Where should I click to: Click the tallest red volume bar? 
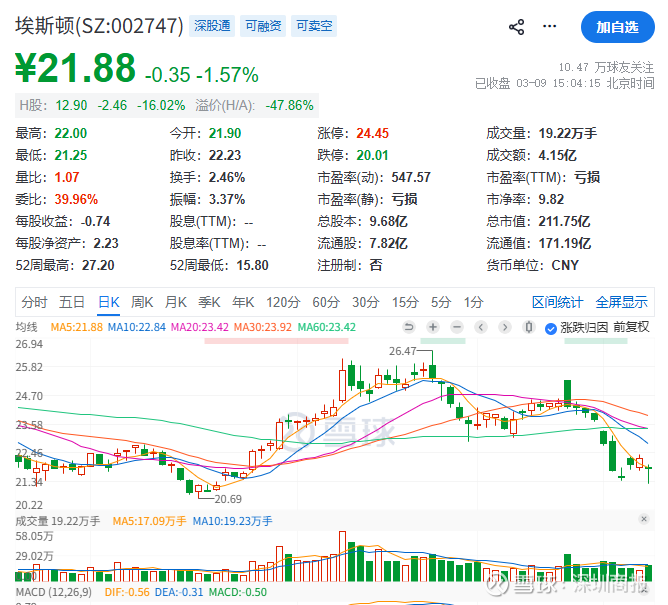pos(342,556)
